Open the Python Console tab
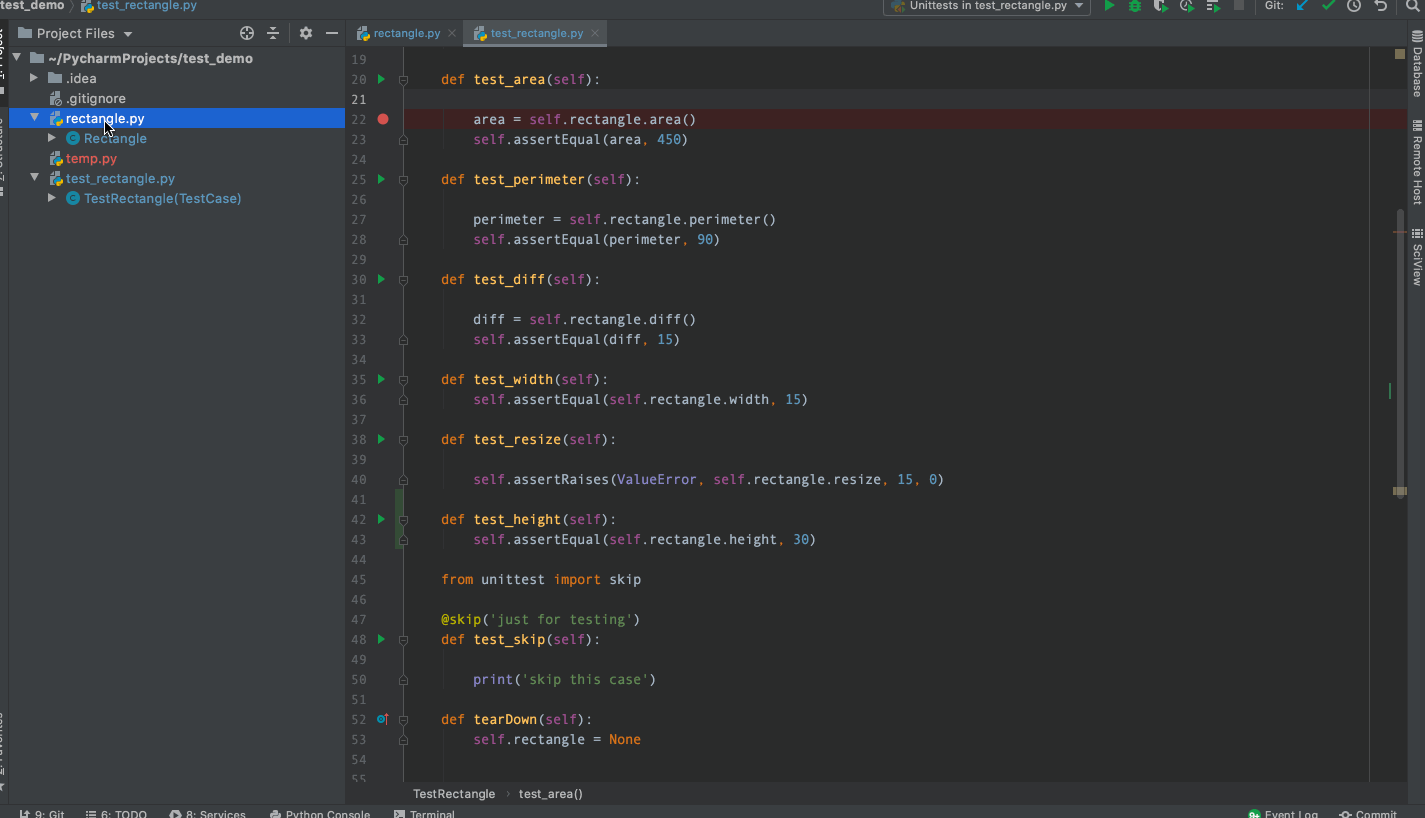1425x818 pixels. tap(320, 813)
